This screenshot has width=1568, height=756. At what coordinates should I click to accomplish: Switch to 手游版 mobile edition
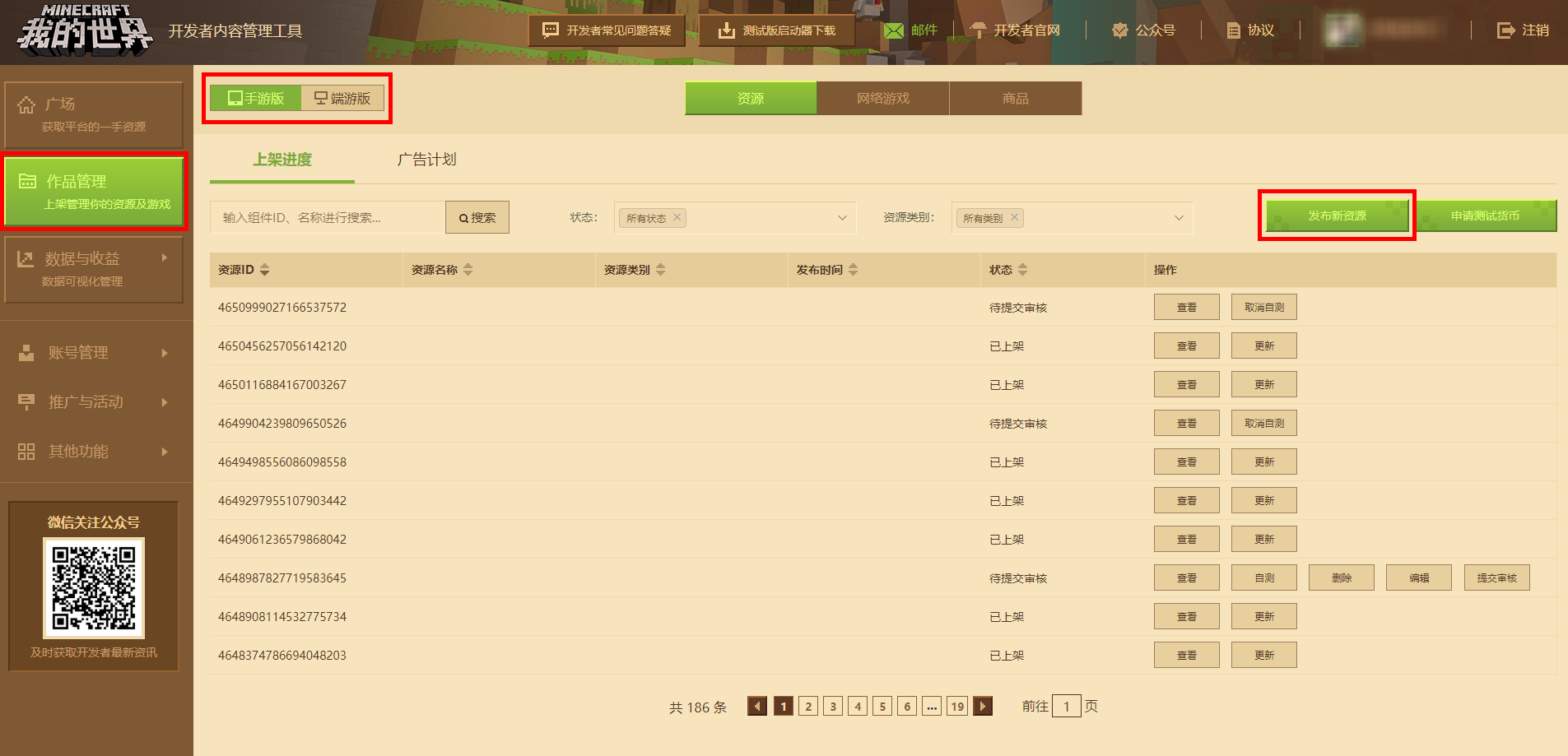tap(256, 98)
